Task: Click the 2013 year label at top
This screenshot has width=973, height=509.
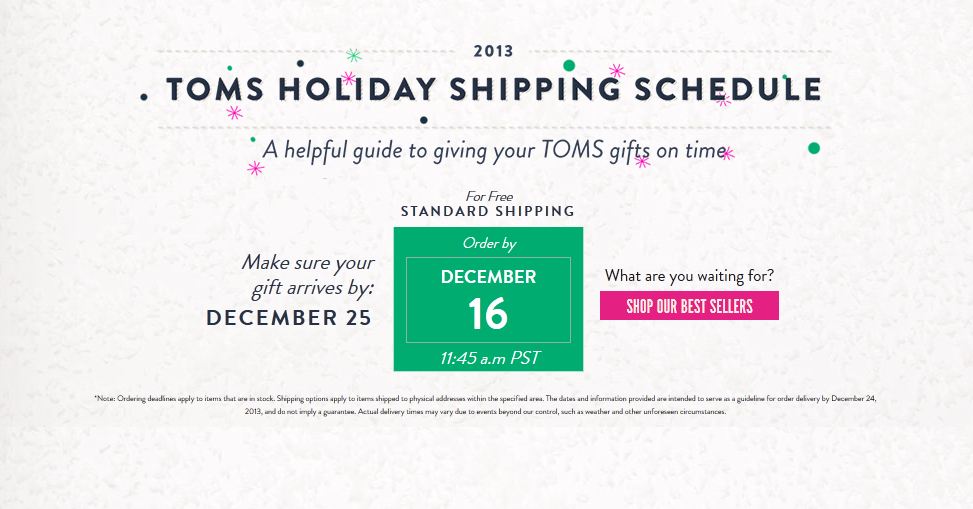Action: coord(493,51)
